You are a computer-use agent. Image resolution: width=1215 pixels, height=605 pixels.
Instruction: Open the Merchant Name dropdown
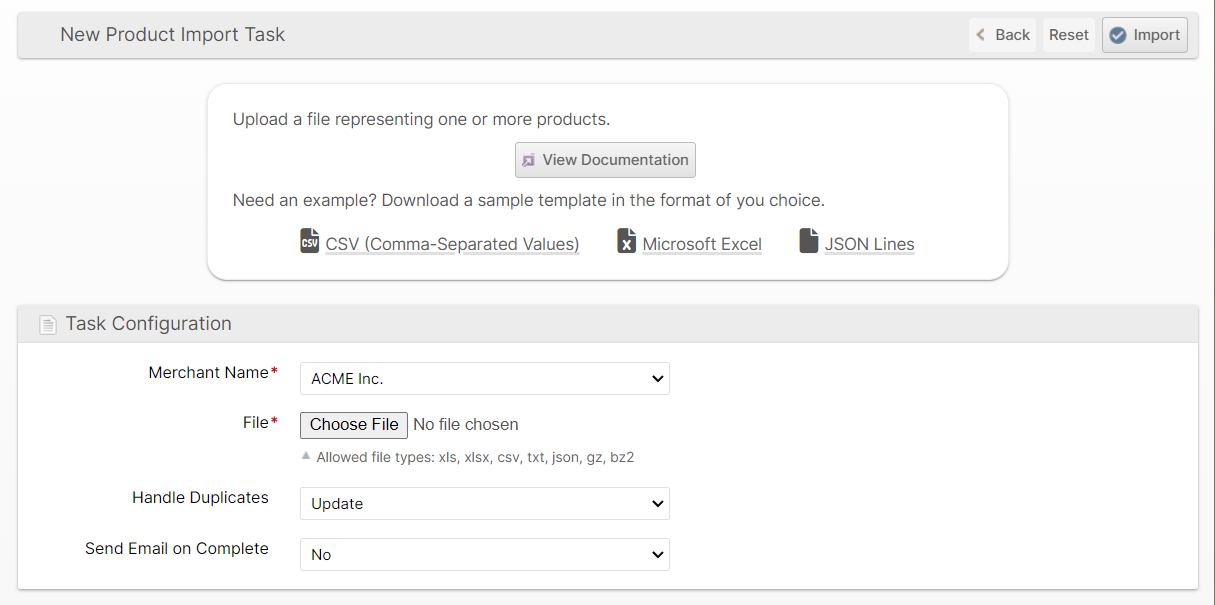point(484,379)
